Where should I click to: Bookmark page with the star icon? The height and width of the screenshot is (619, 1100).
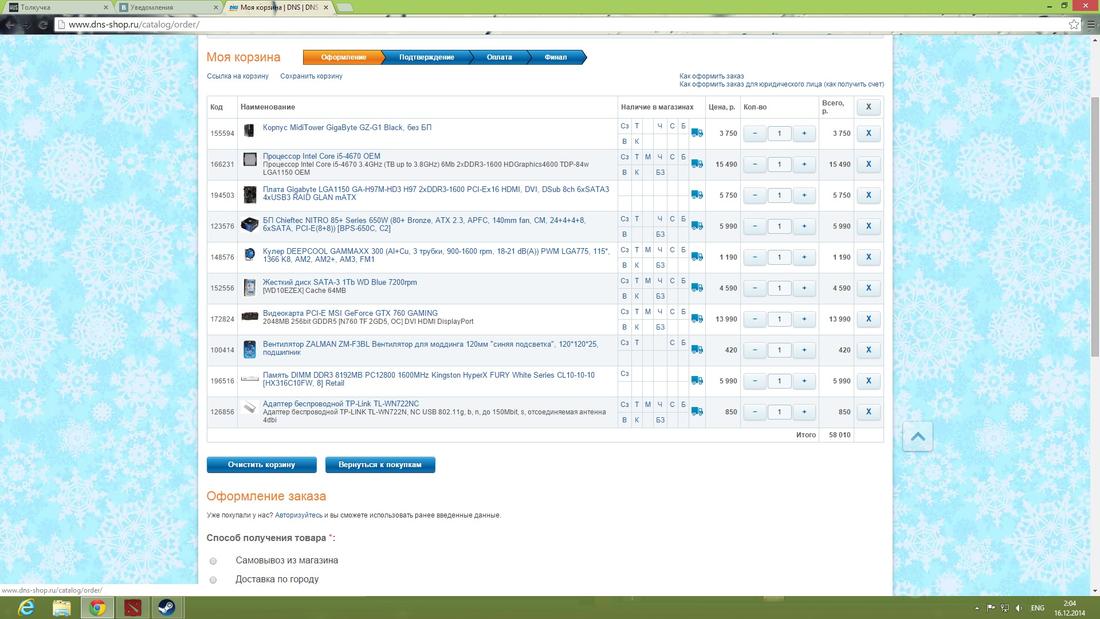tap(1074, 25)
